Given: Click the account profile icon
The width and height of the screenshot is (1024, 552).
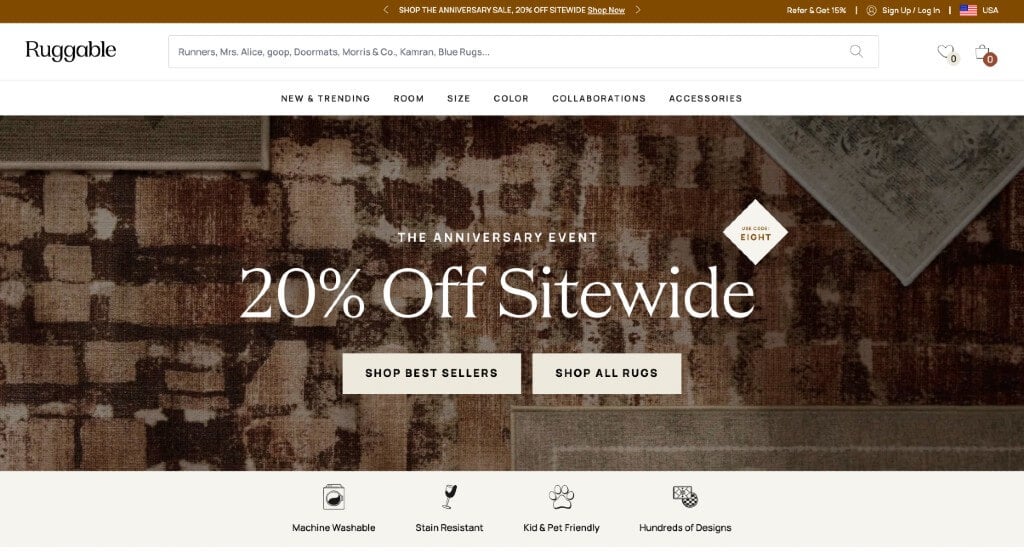Looking at the screenshot, I should point(871,10).
